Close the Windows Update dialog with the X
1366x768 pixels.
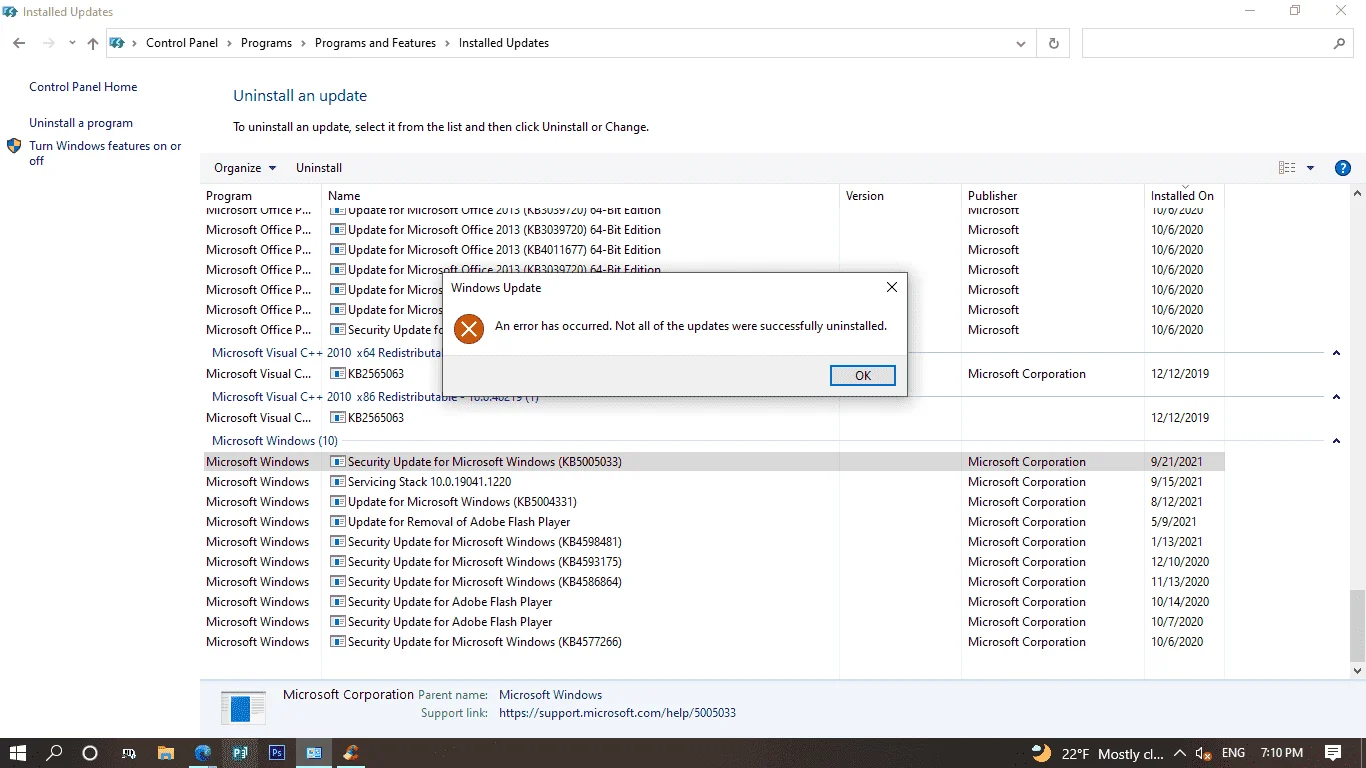[892, 288]
